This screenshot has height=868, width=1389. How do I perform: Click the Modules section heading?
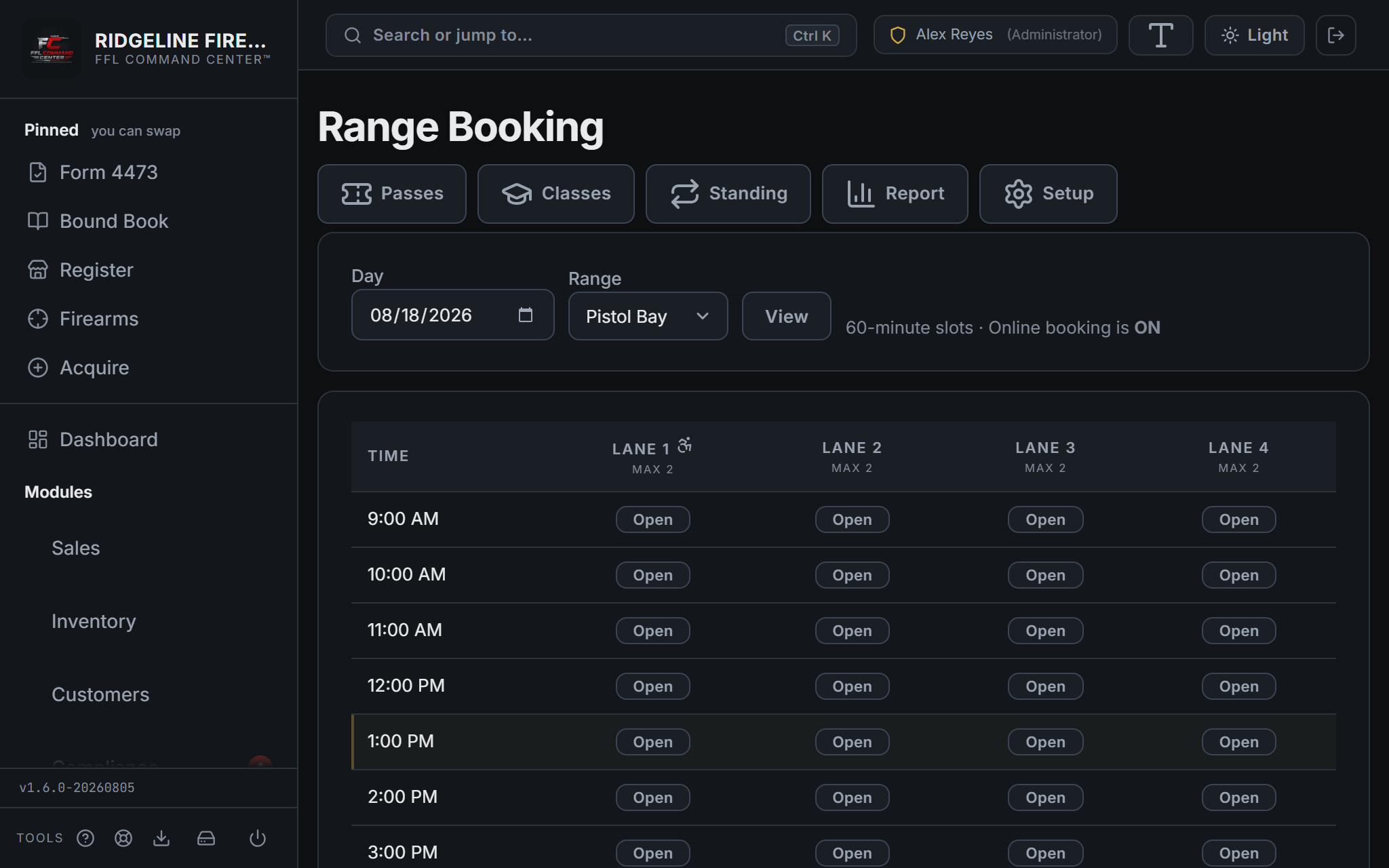(x=58, y=492)
